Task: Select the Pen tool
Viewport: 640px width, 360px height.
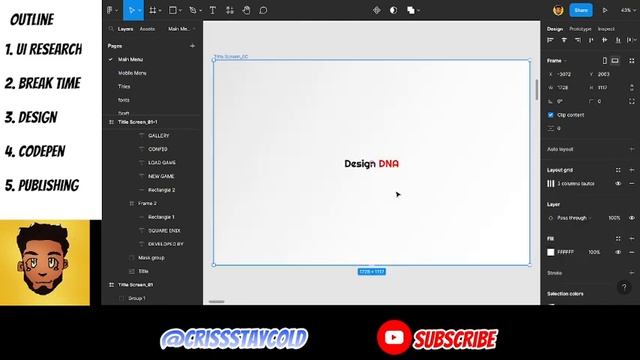Action: tap(193, 10)
